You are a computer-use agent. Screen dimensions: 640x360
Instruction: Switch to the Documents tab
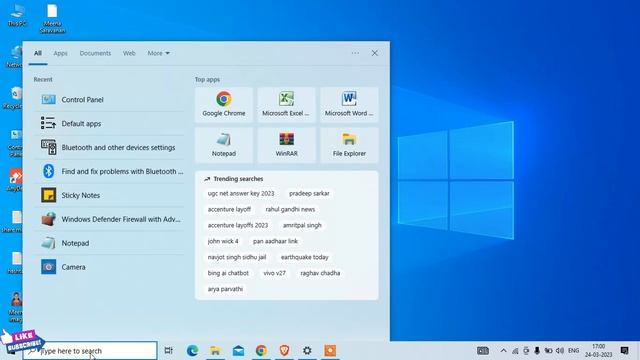point(95,53)
